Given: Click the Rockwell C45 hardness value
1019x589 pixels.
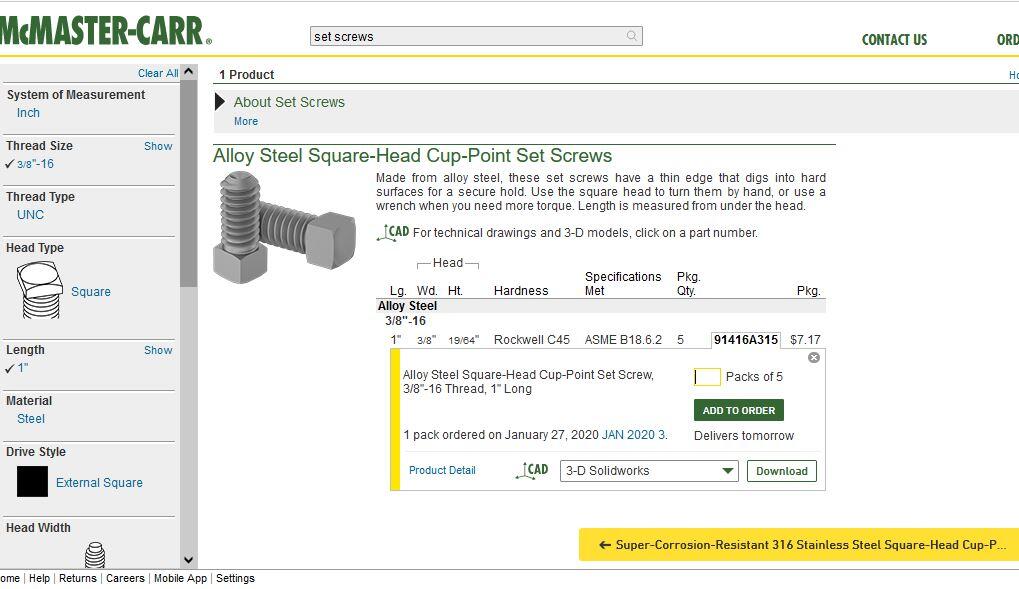Looking at the screenshot, I should [532, 339].
